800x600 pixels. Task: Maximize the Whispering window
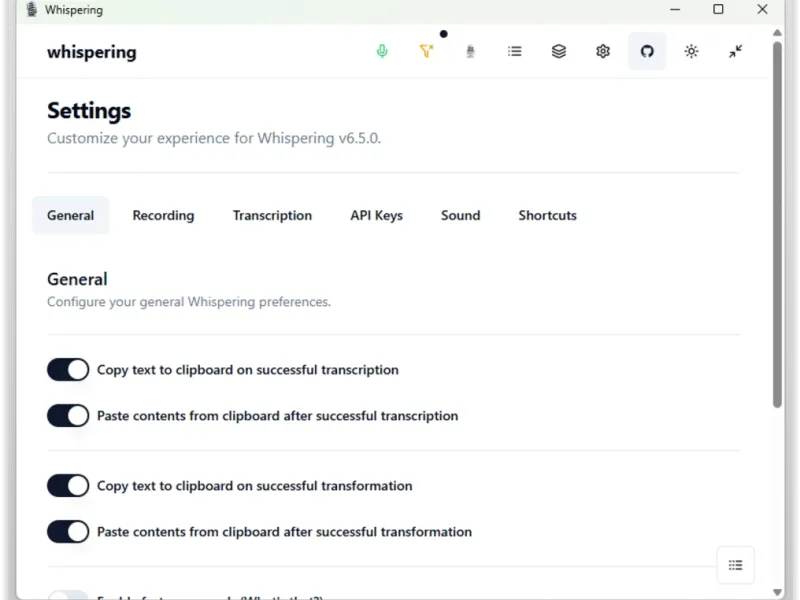point(718,9)
